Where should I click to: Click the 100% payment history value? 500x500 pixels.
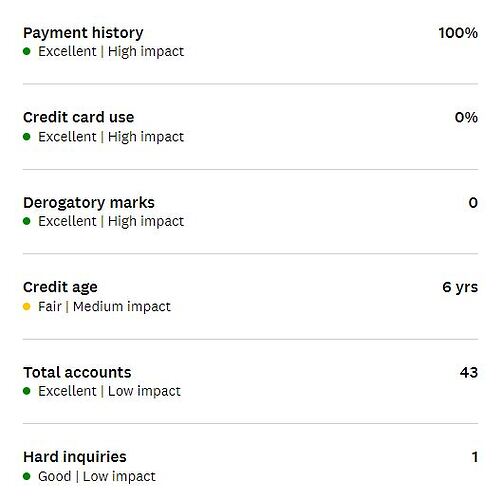pos(458,33)
